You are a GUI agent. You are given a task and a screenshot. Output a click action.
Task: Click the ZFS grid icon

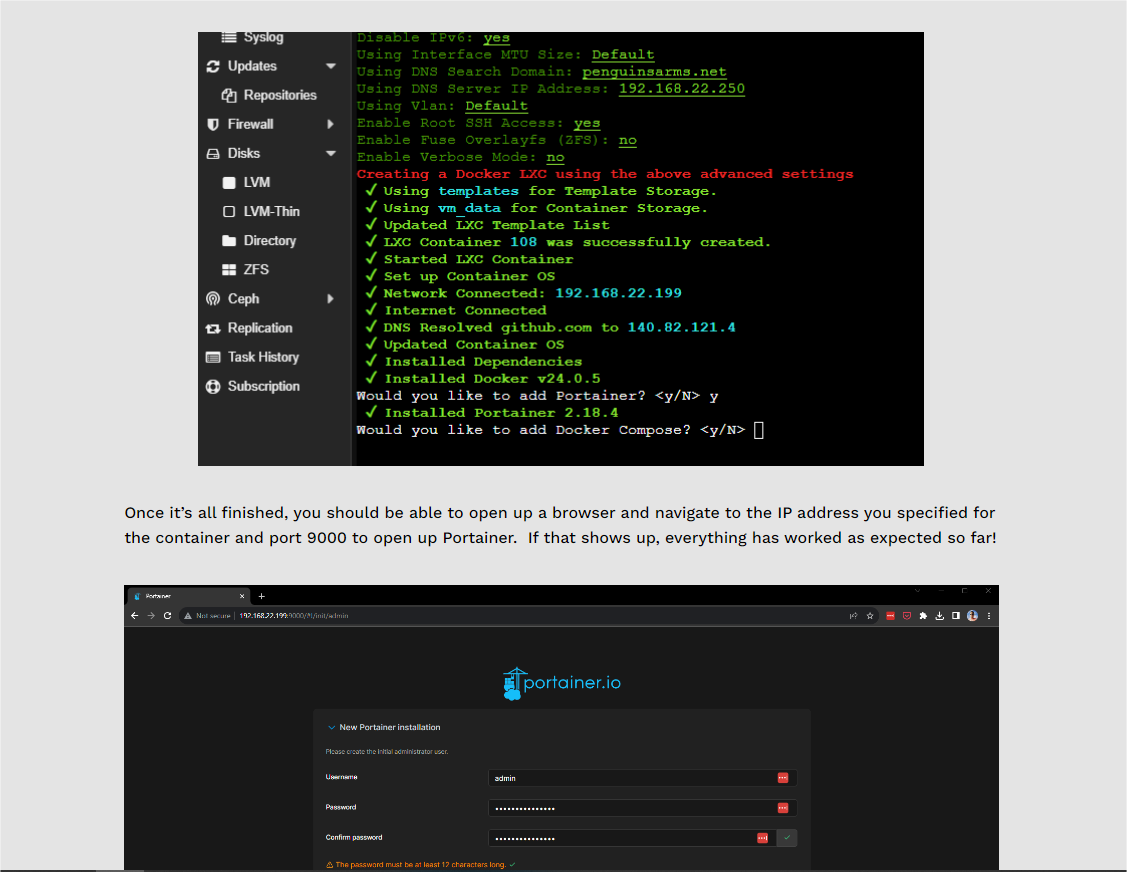229,270
